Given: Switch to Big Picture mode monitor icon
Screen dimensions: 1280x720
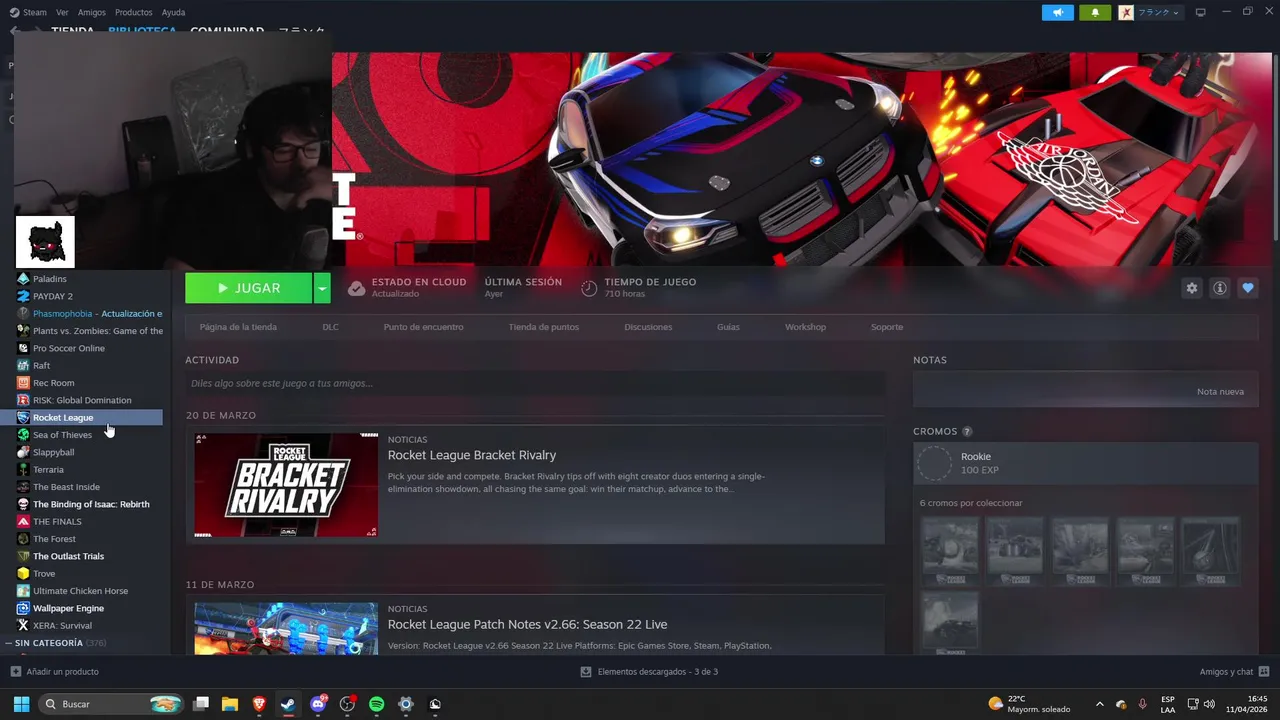Looking at the screenshot, I should [x=1200, y=12].
